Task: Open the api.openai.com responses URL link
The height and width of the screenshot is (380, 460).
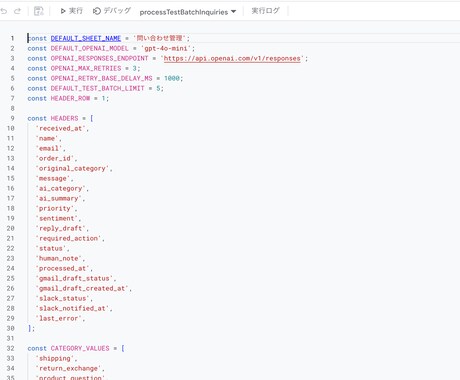Action: coord(232,58)
